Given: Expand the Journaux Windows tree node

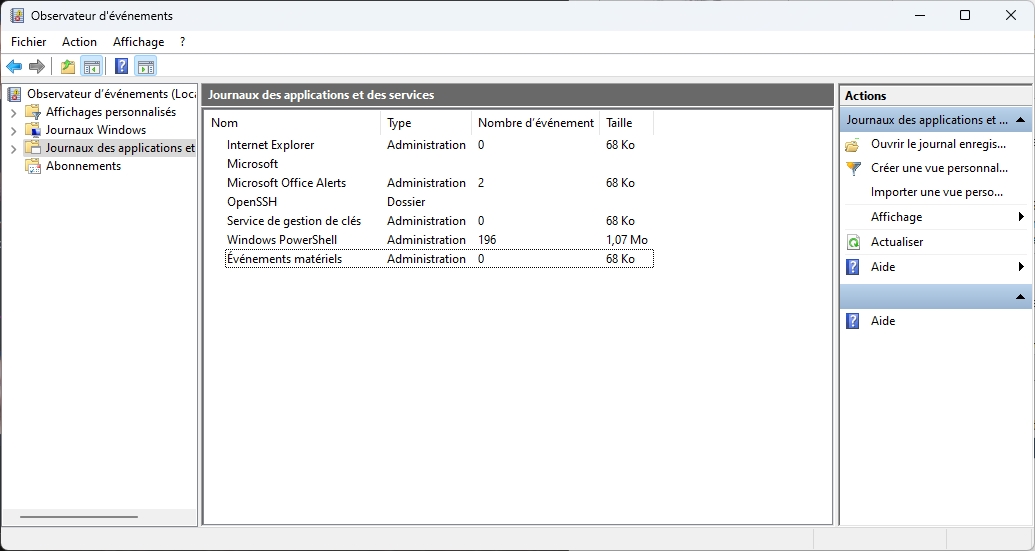Looking at the screenshot, I should 13,131.
